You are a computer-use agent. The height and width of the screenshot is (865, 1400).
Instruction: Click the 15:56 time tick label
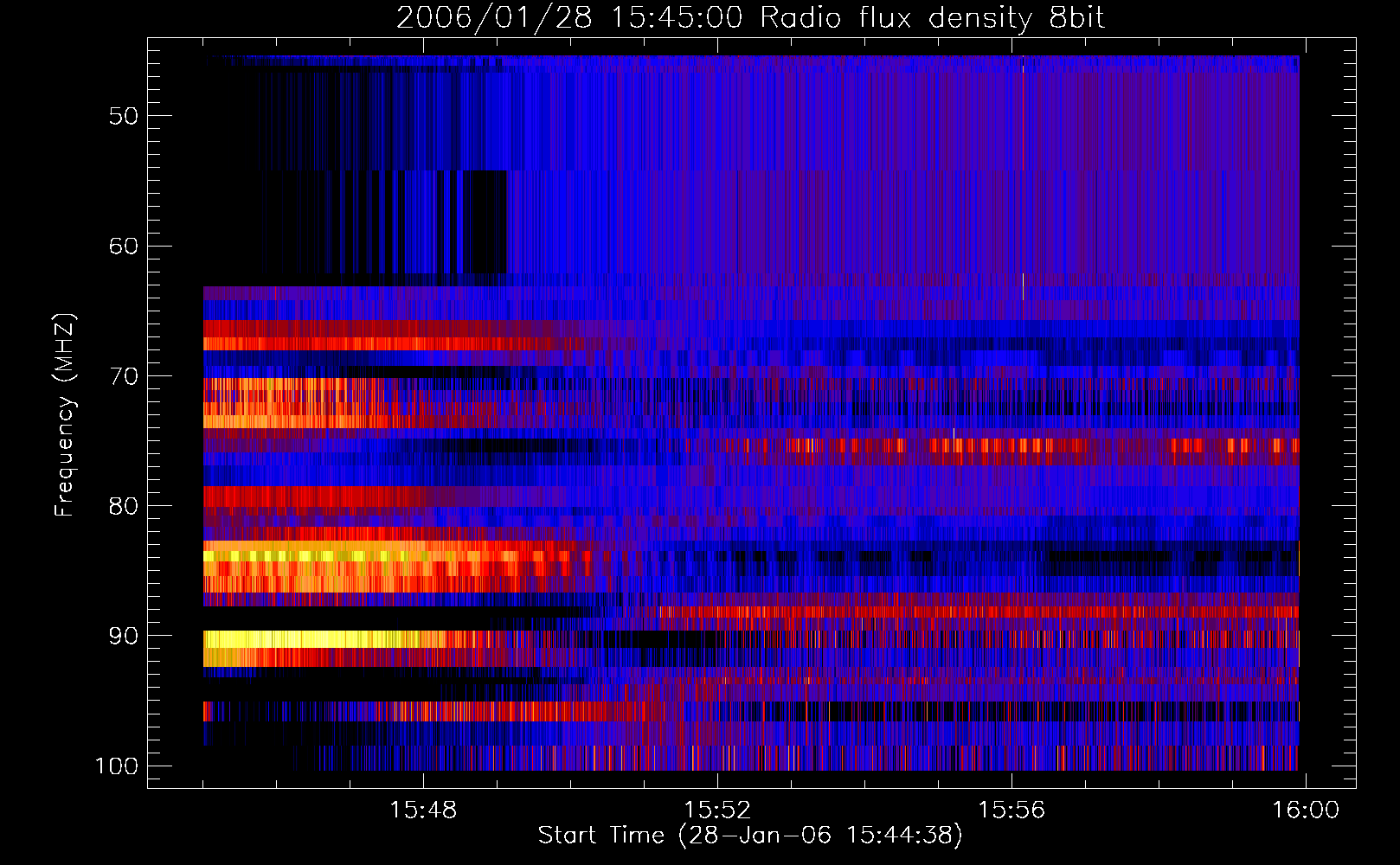click(x=1011, y=811)
